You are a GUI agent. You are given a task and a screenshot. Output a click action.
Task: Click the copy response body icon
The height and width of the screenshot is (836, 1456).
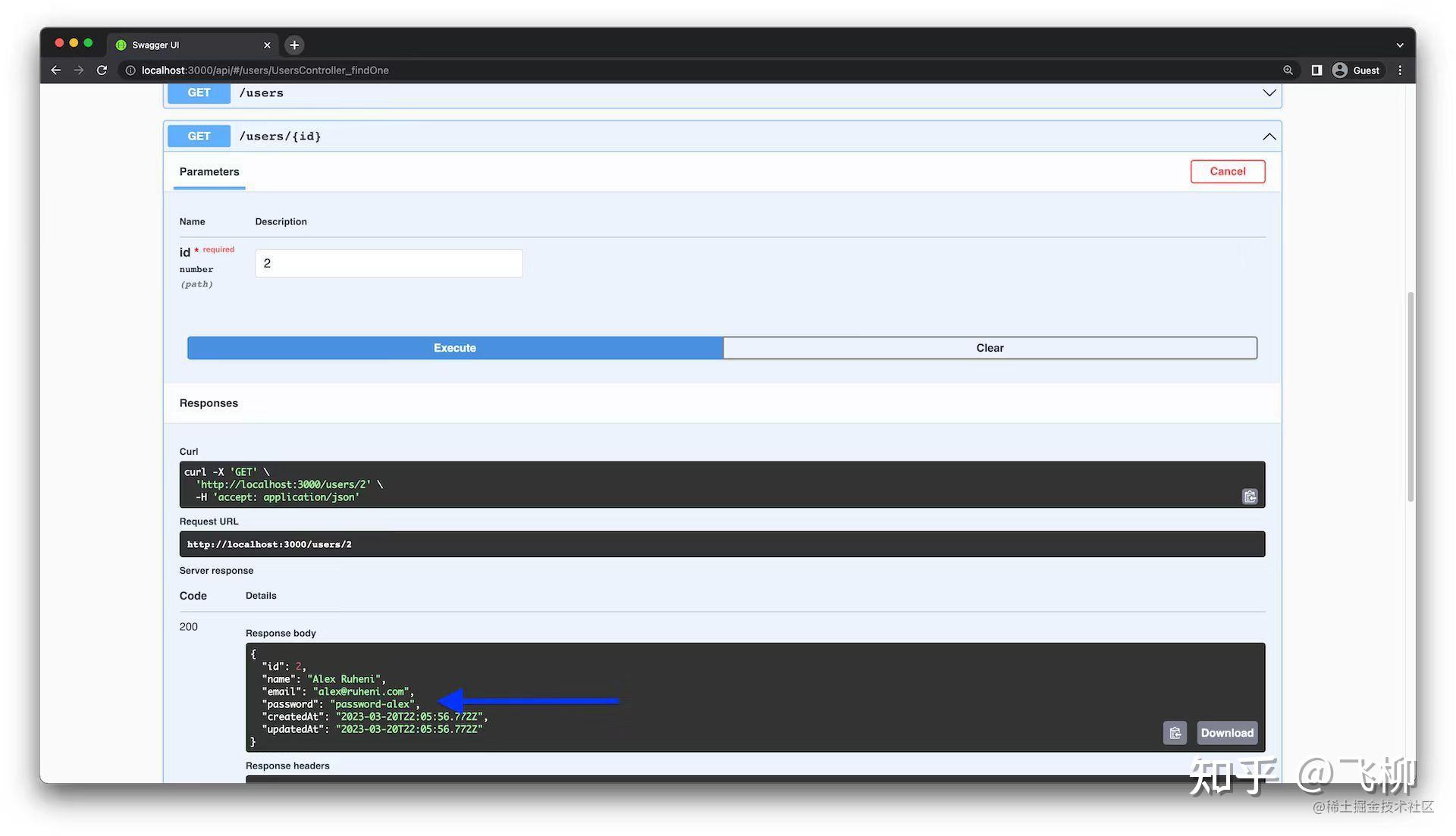click(x=1174, y=732)
